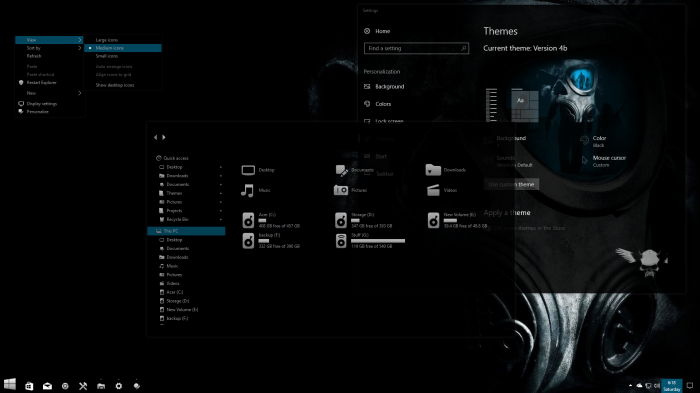Click the Explorer forward navigation arrow
The width and height of the screenshot is (700, 393).
coord(164,137)
